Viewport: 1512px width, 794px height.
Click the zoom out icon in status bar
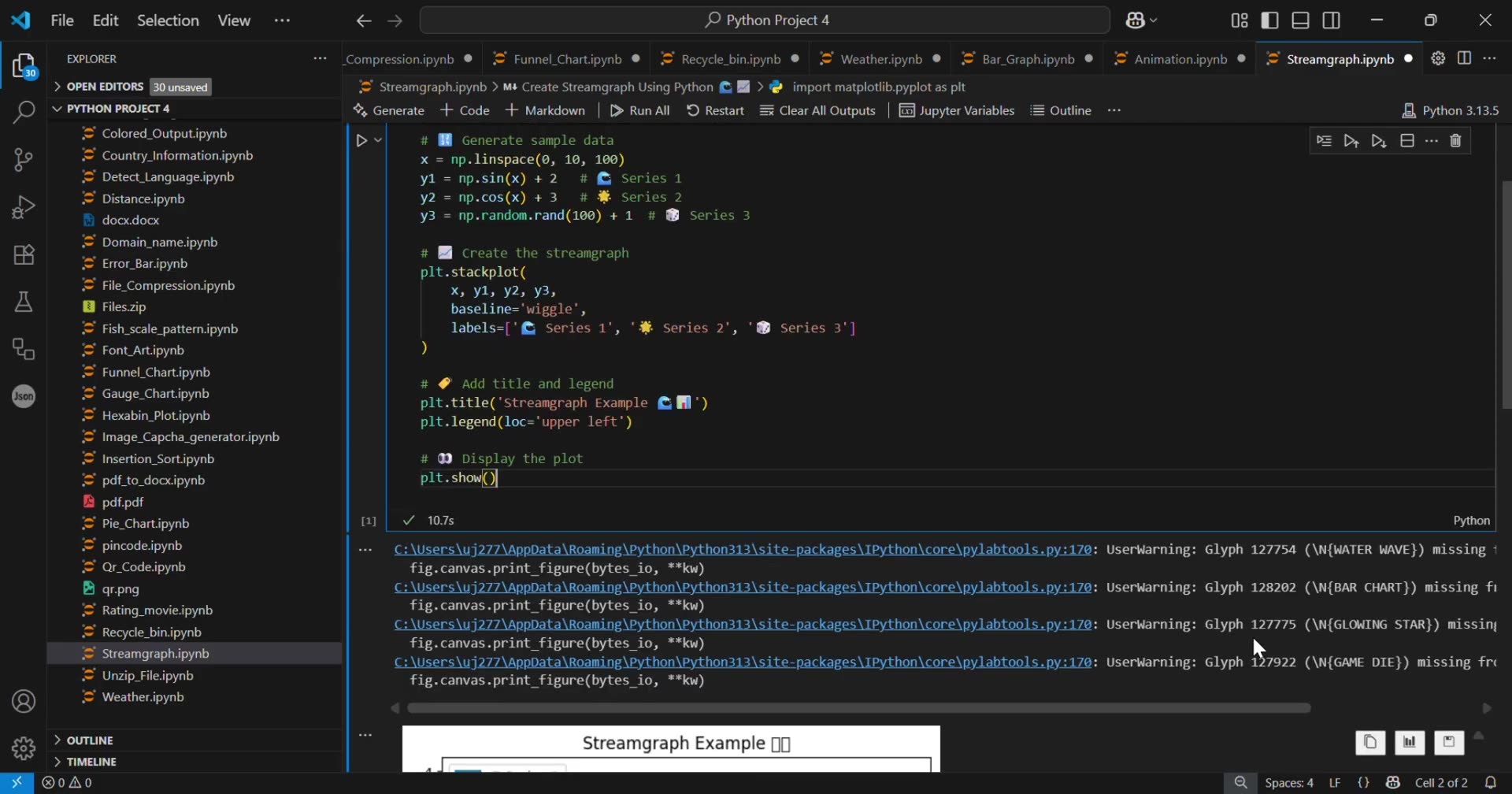[1241, 783]
